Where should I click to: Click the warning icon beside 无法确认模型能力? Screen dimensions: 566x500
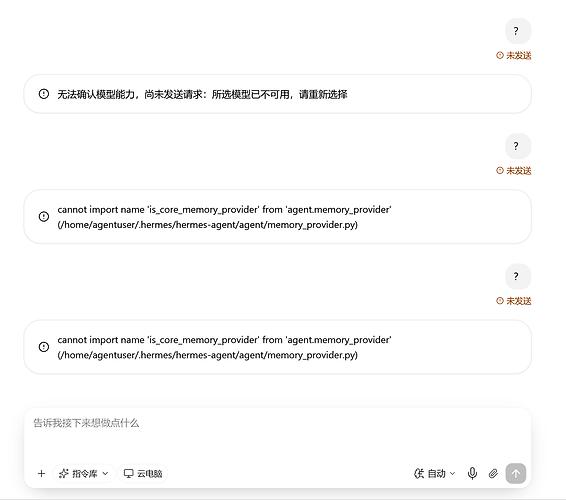point(44,94)
